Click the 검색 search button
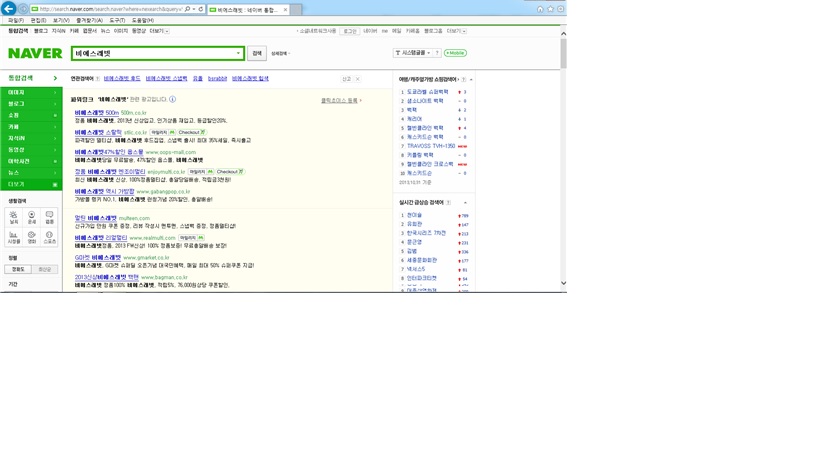Viewport: 819px width, 460px height. (257, 53)
